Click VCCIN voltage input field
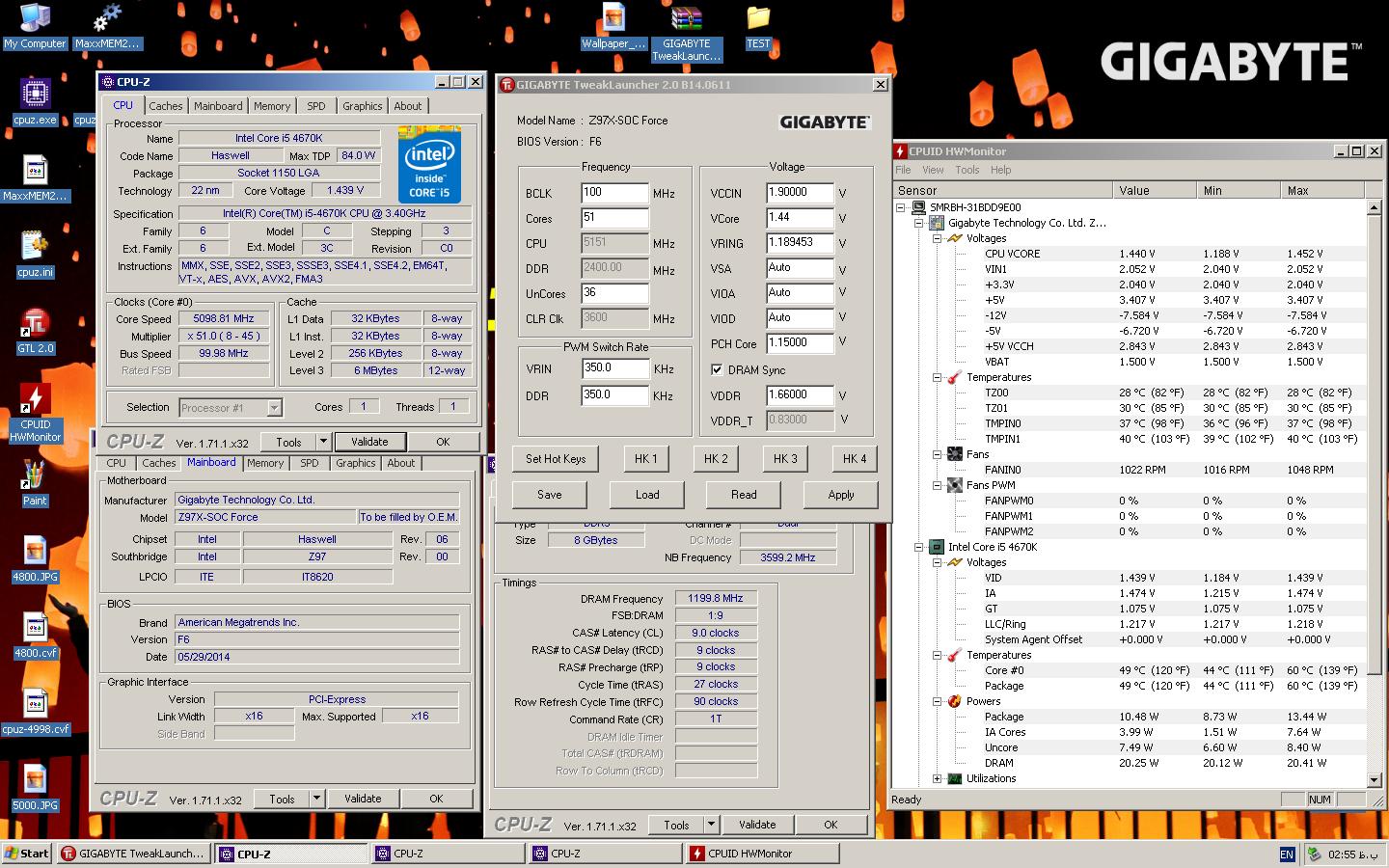 800,193
